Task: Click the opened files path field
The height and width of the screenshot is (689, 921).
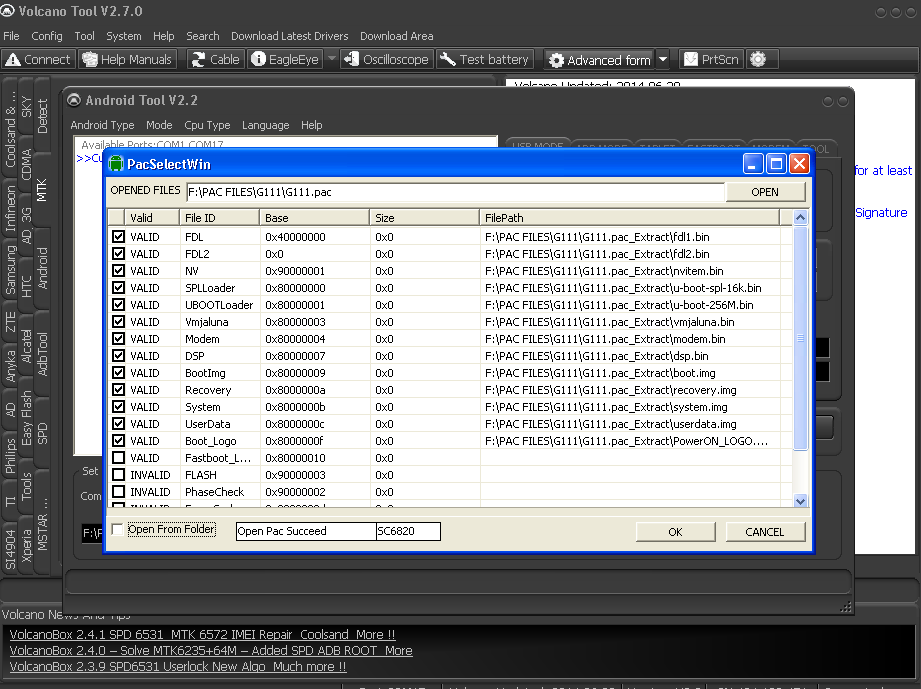Action: pos(454,192)
